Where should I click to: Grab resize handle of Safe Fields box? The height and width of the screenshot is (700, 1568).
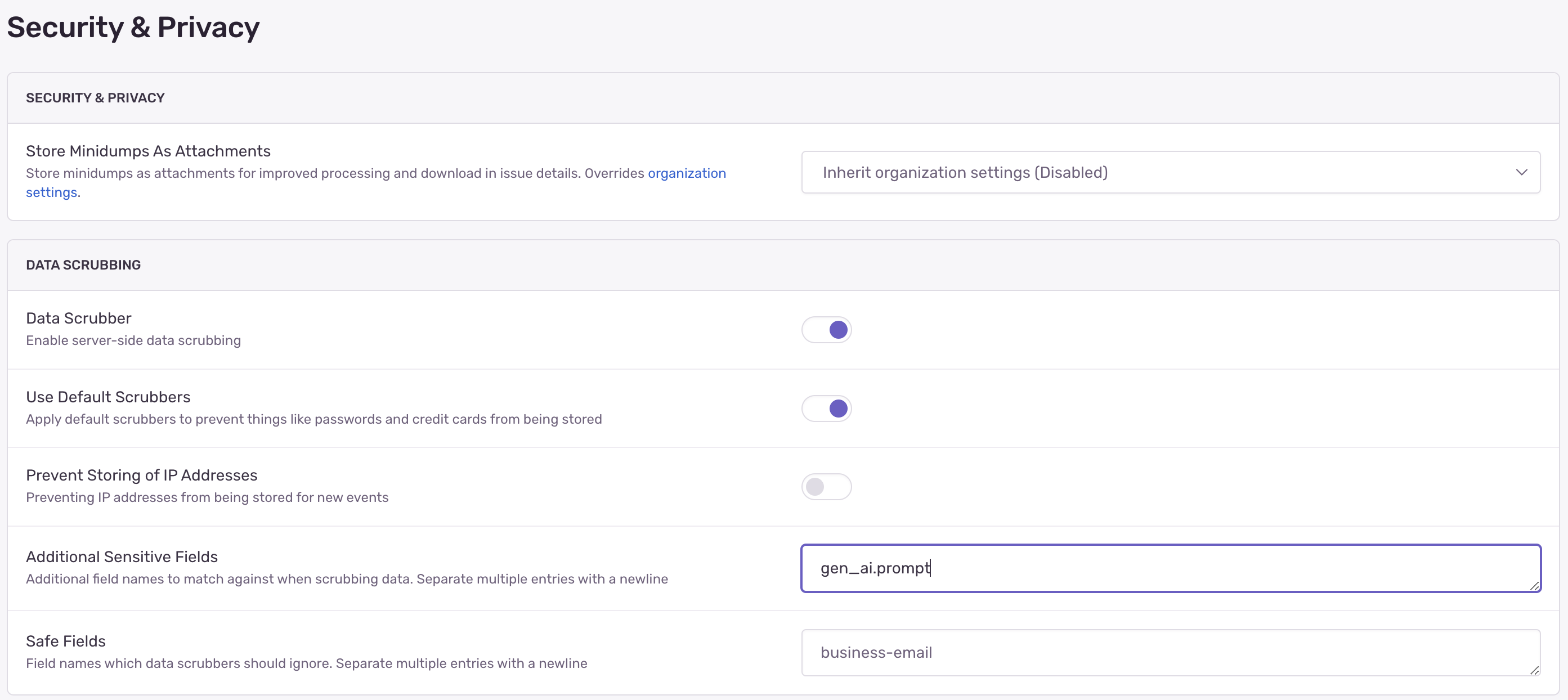pyautogui.click(x=1534, y=670)
